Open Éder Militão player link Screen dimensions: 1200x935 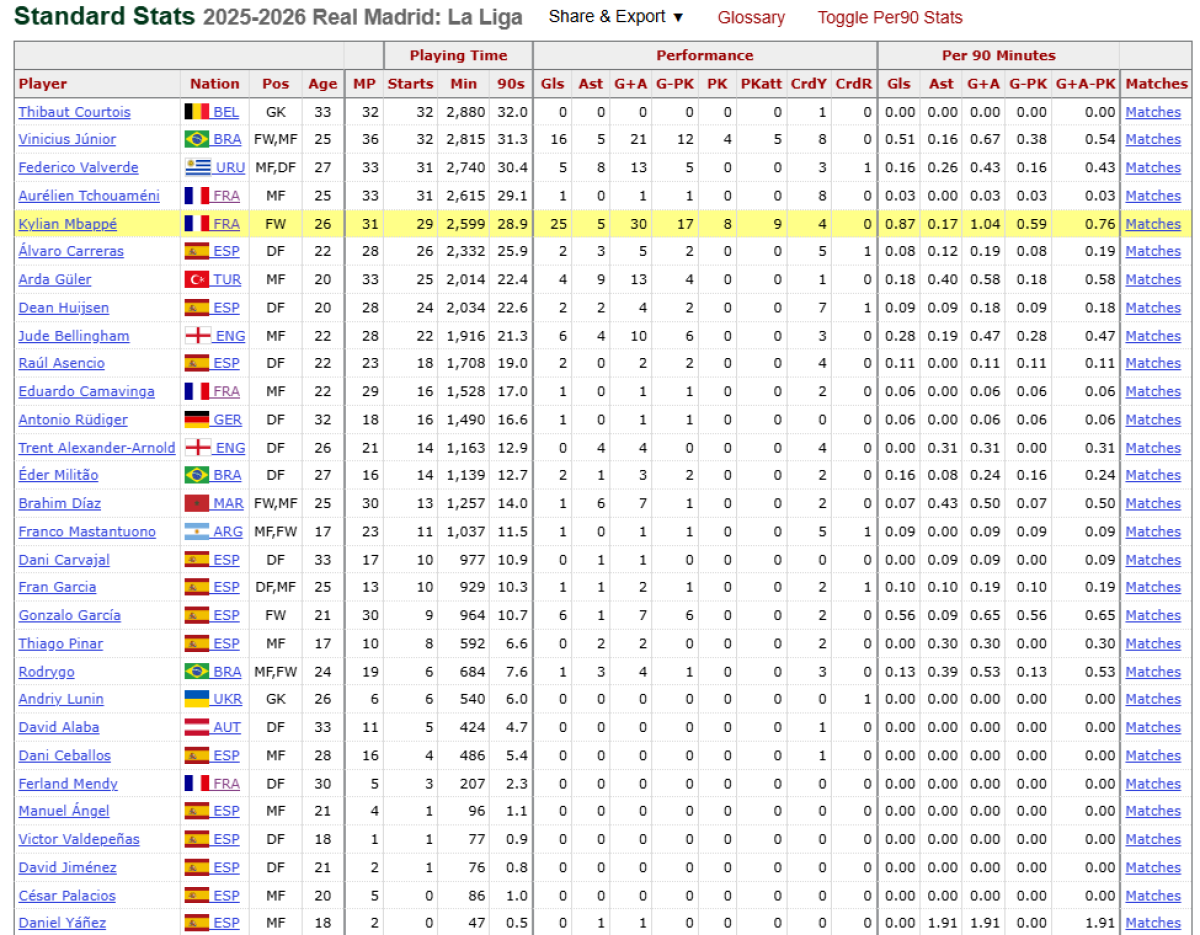tap(58, 475)
